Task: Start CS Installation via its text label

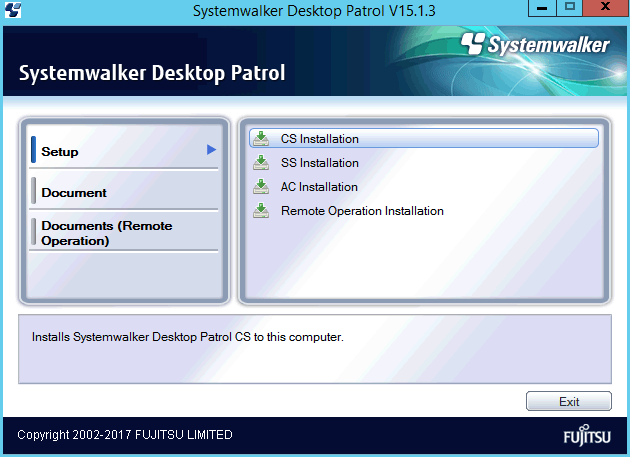Action: click(x=319, y=139)
